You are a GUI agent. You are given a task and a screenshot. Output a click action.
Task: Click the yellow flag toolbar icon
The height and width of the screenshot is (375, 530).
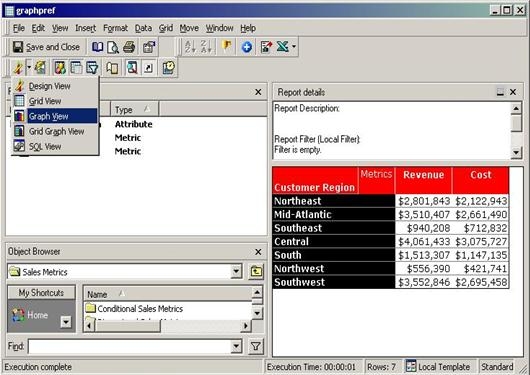click(x=227, y=46)
